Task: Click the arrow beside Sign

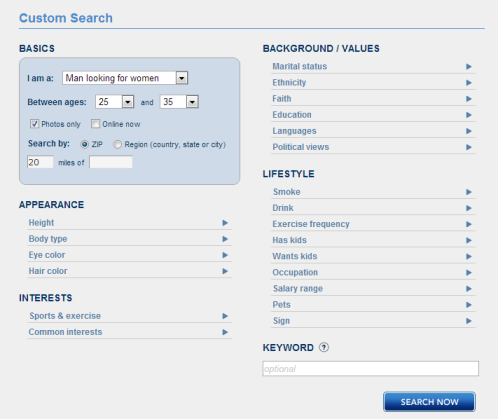Action: [469, 321]
